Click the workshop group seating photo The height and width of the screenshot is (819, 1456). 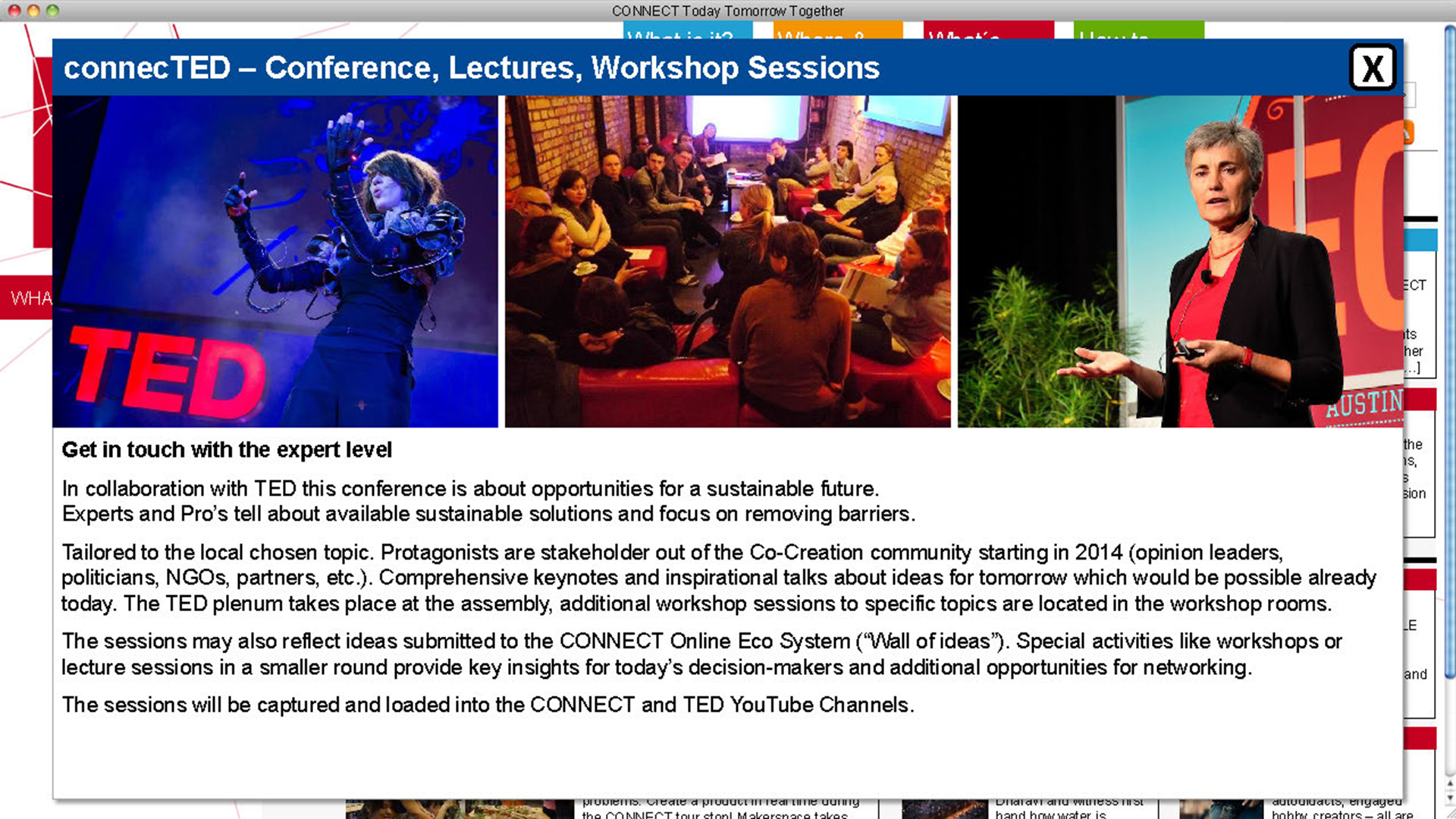(727, 261)
